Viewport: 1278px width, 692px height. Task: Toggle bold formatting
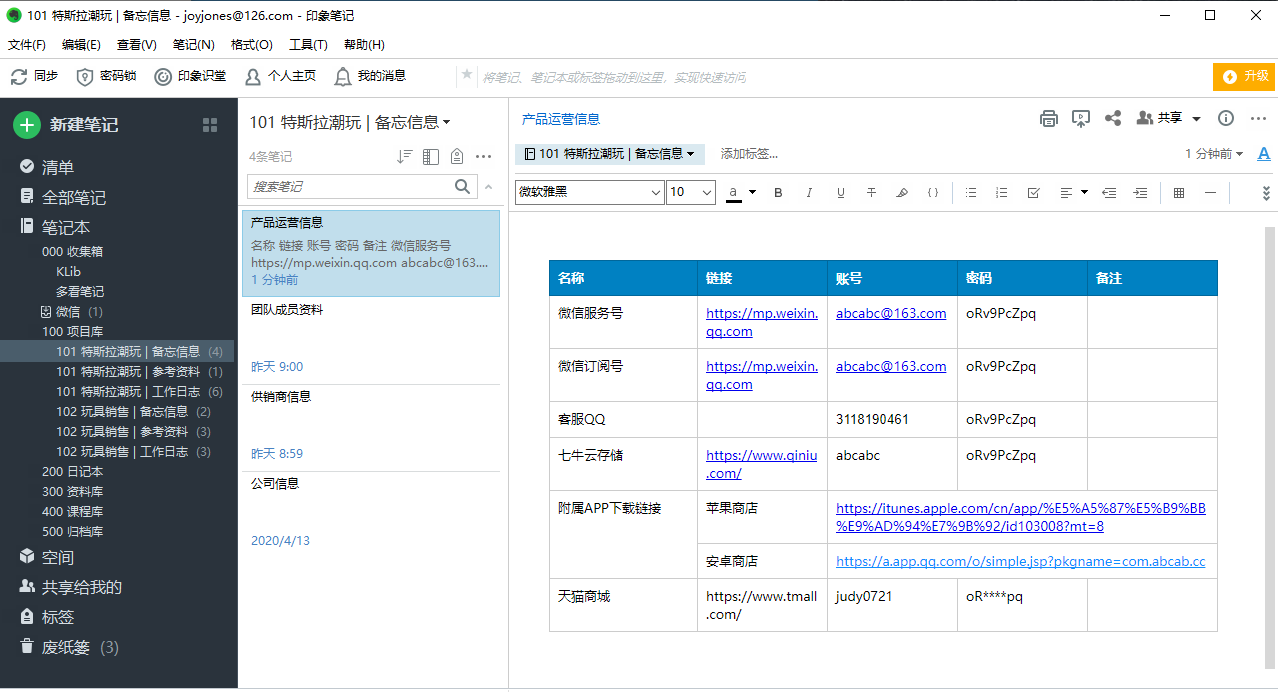point(779,192)
